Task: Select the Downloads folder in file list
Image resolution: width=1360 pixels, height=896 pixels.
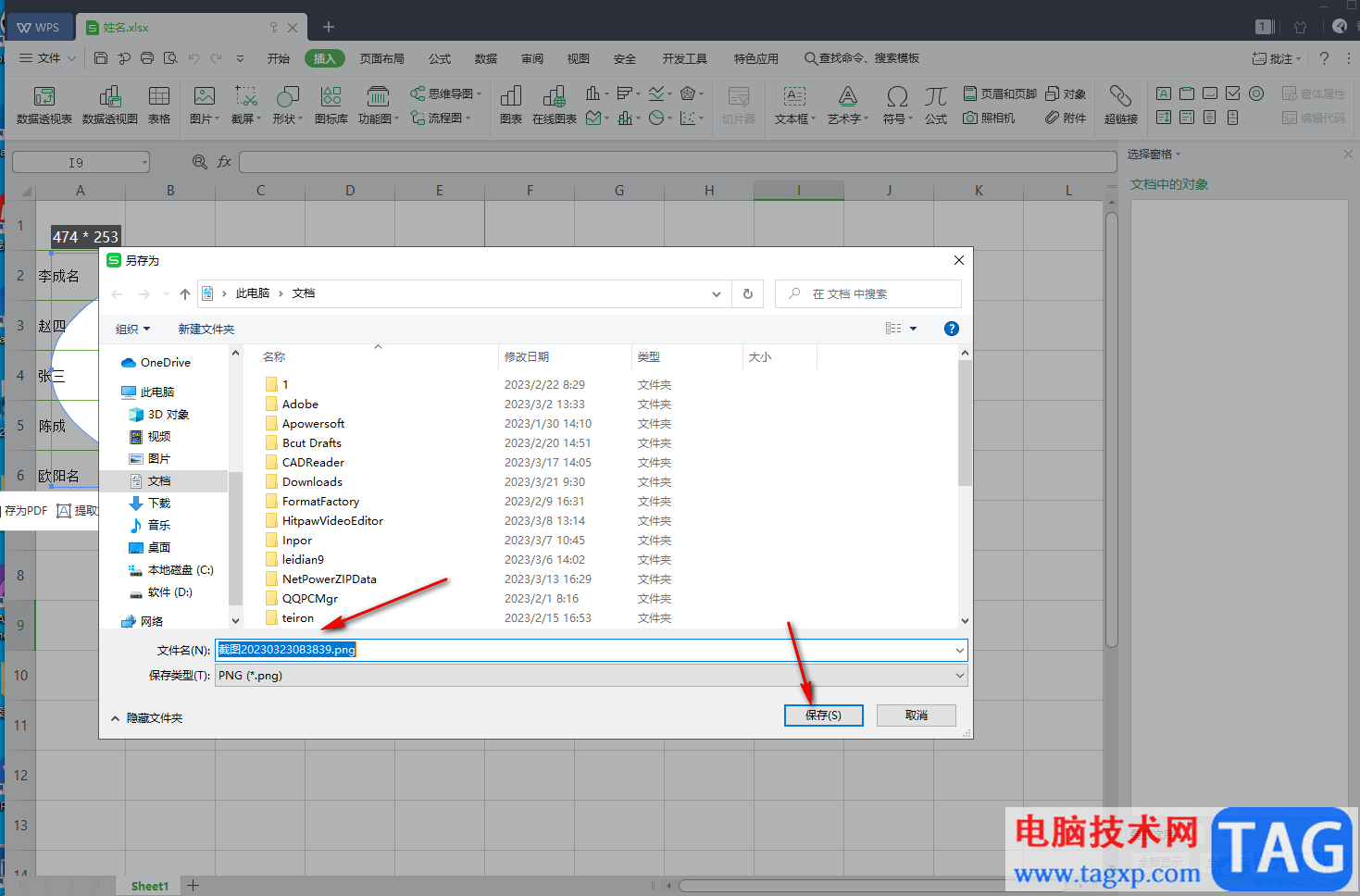Action: pos(312,482)
